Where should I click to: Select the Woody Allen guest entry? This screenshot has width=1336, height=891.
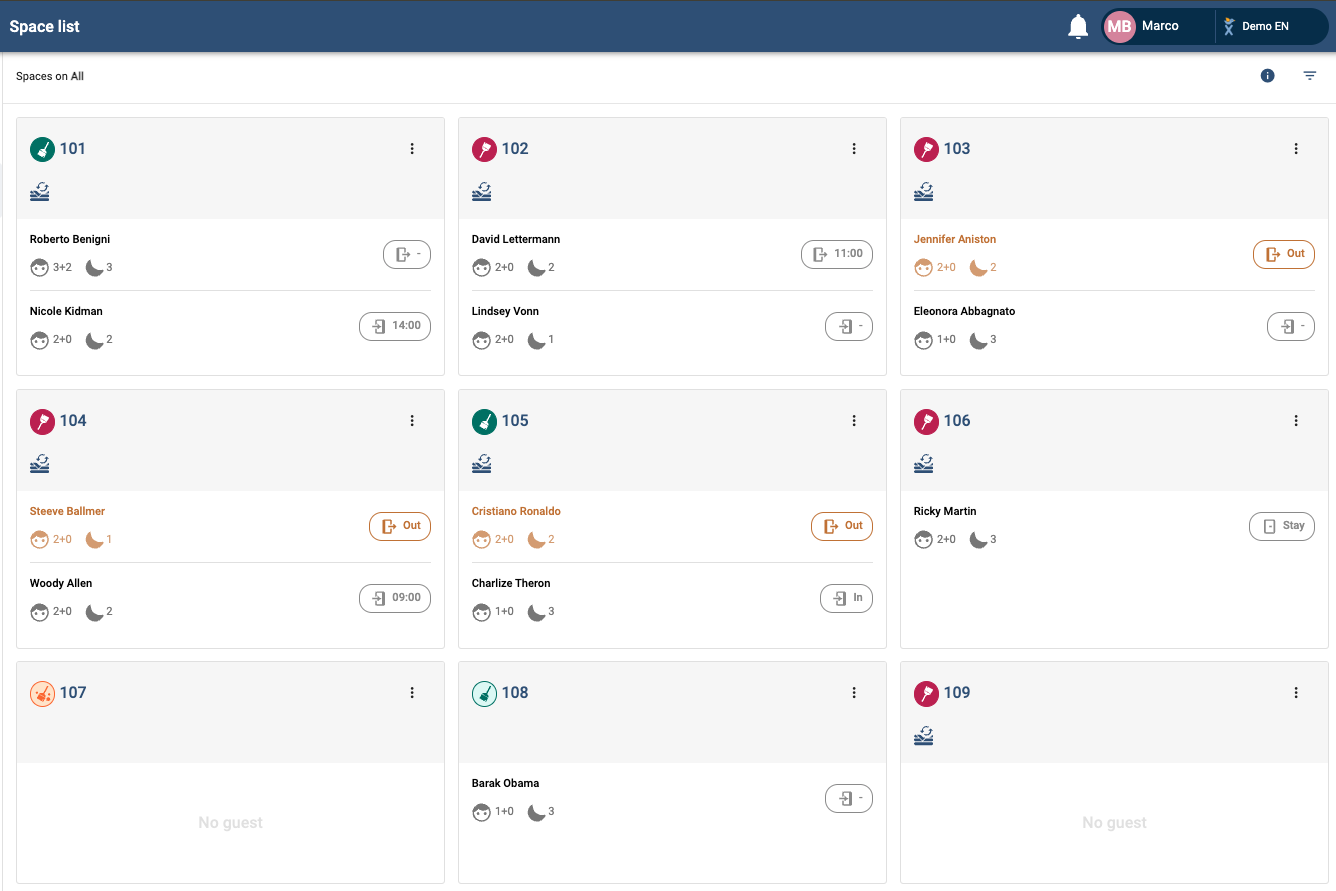click(x=61, y=584)
